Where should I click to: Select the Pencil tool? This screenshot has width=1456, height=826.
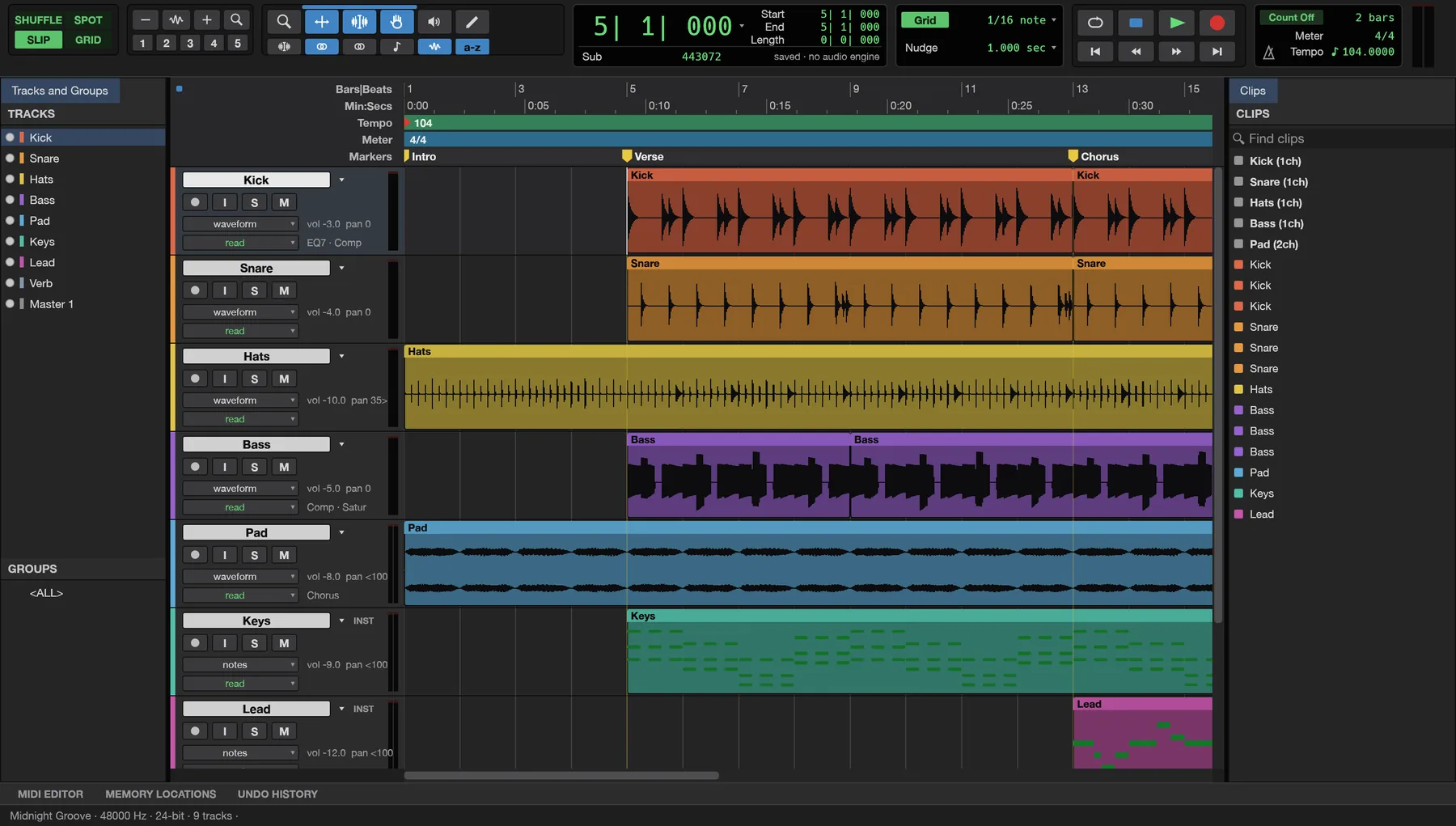point(472,22)
